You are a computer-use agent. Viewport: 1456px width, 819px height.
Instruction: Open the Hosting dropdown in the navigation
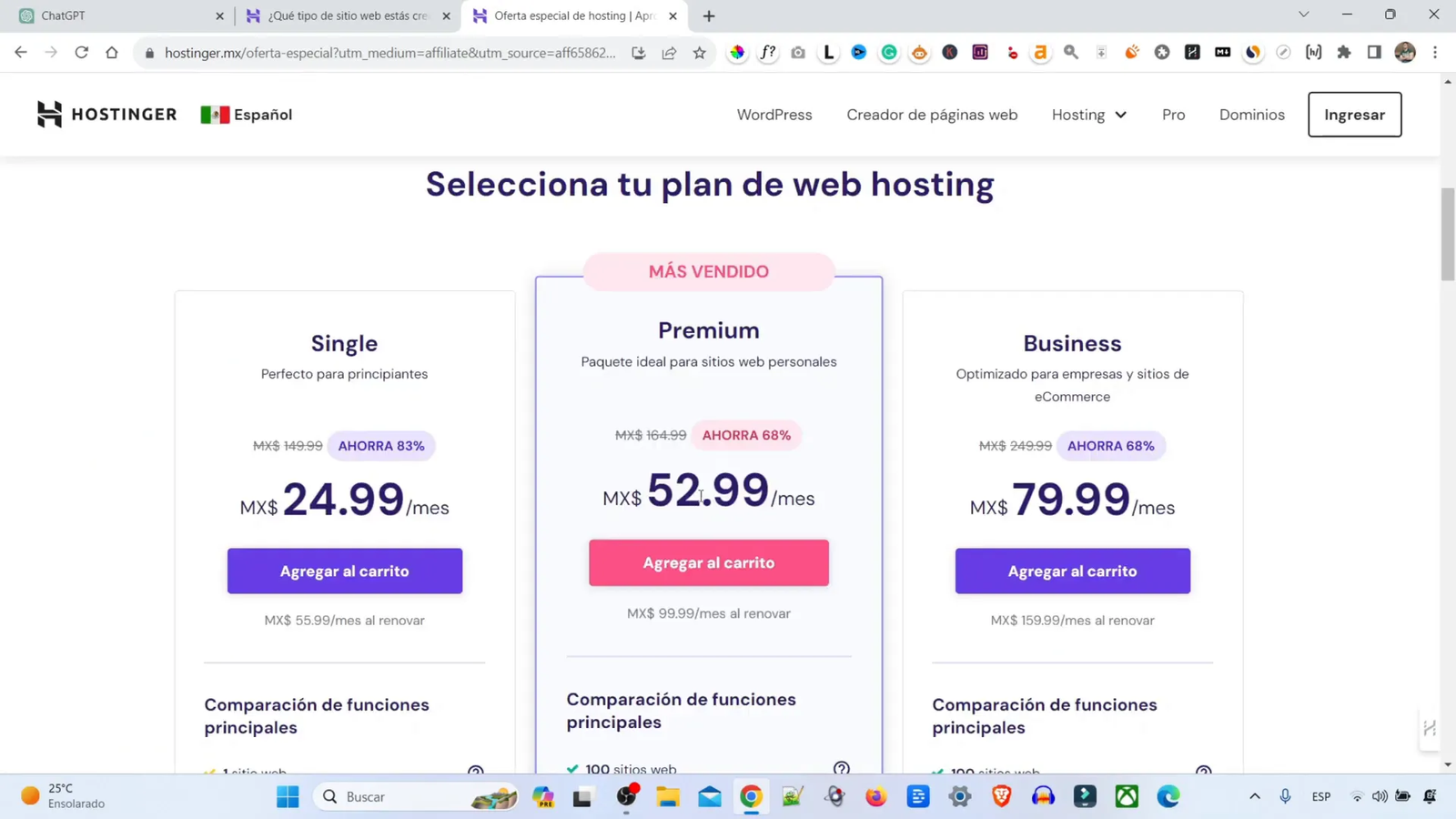point(1088,115)
